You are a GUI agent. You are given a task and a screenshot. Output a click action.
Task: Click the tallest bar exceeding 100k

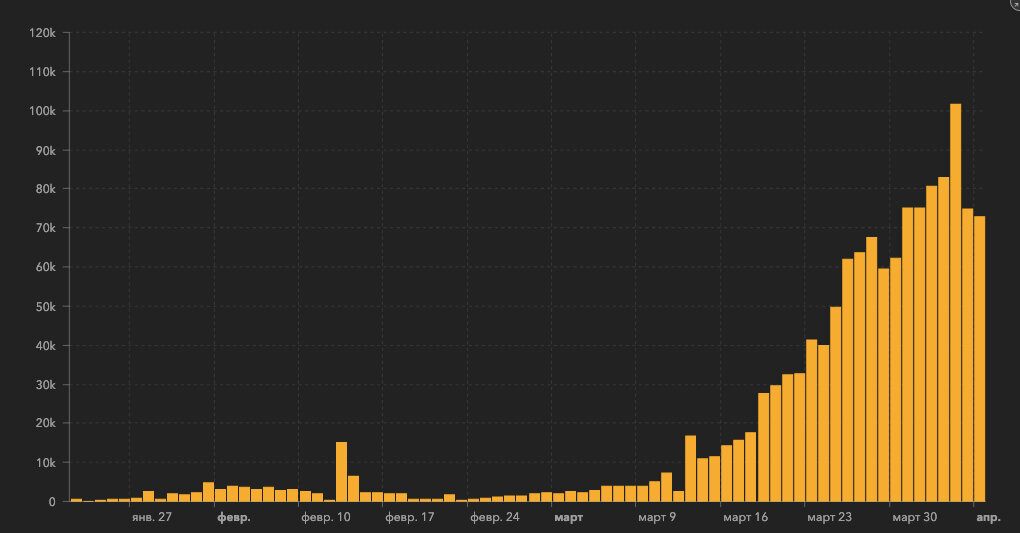click(x=956, y=303)
